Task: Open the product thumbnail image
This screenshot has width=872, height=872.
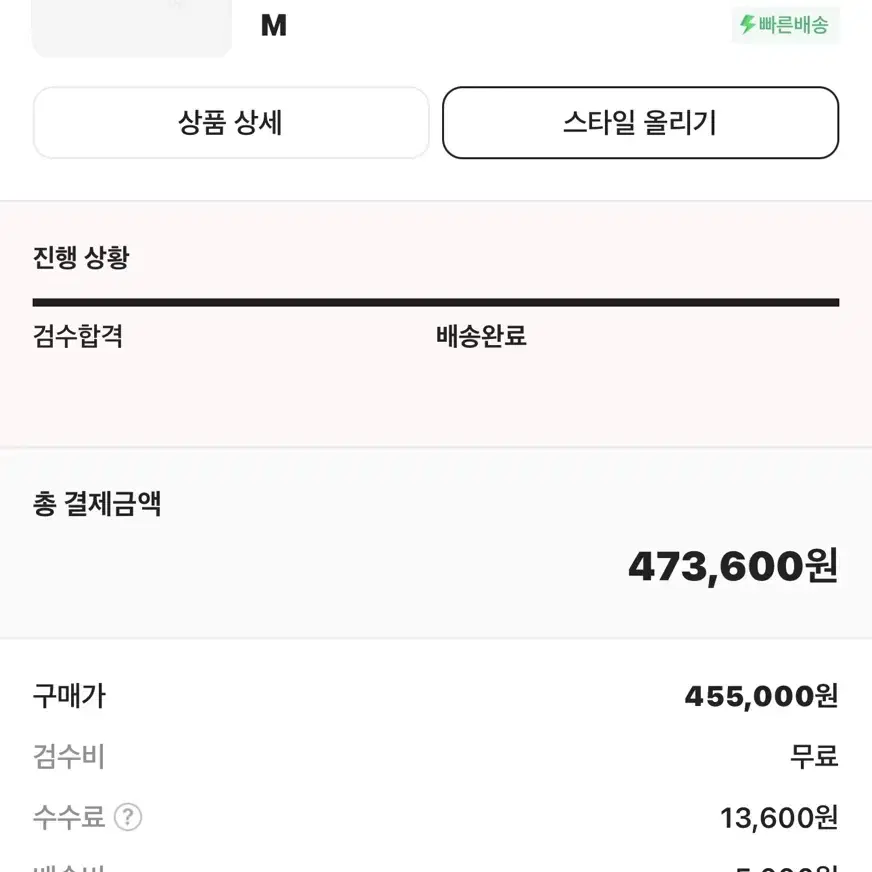Action: [132, 28]
